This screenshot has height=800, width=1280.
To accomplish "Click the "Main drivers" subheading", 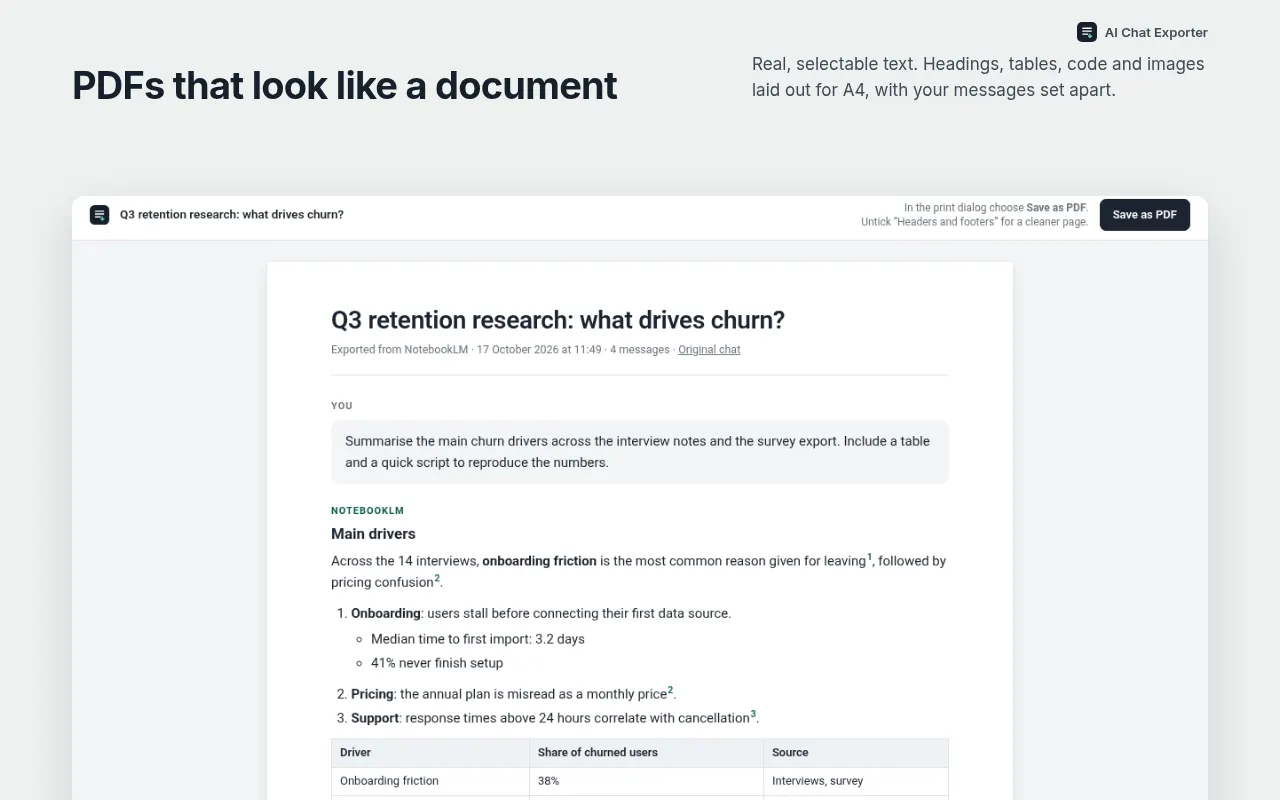I will click(x=373, y=534).
